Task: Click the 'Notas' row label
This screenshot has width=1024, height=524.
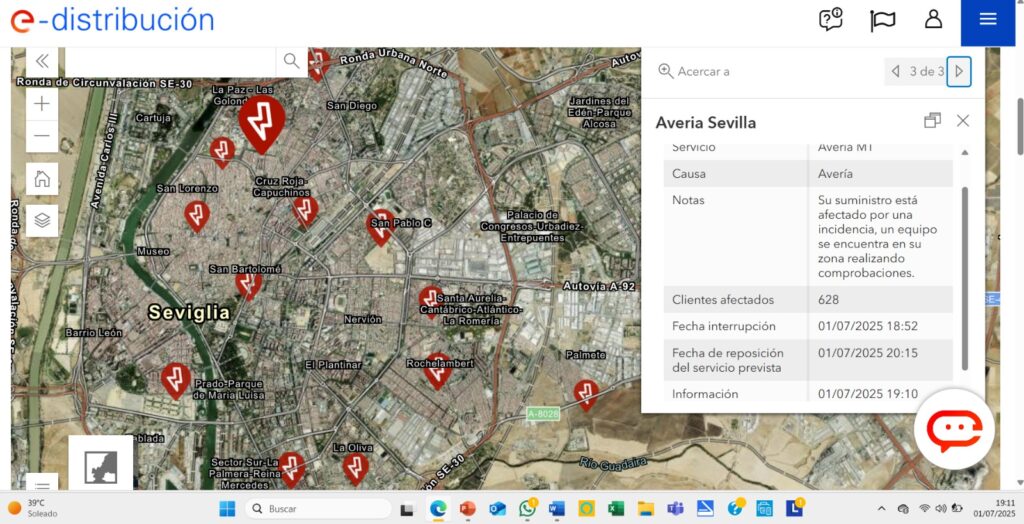Action: pos(688,200)
